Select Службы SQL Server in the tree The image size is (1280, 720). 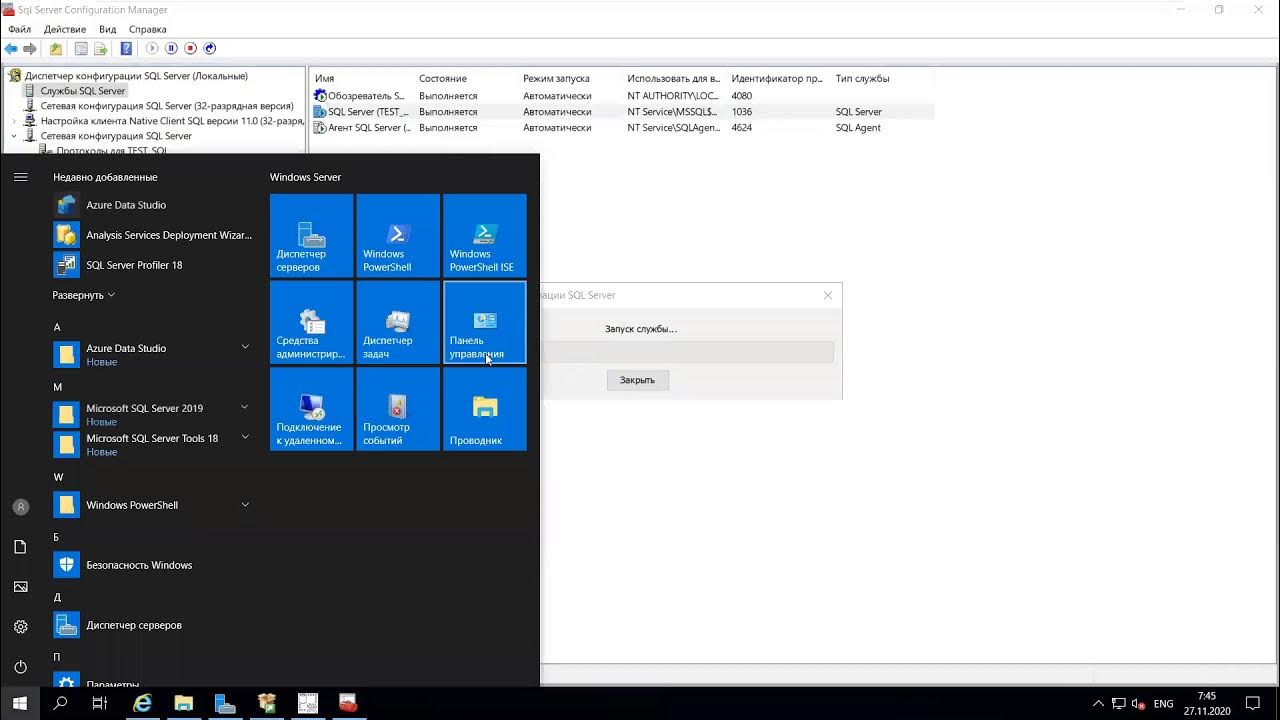pyautogui.click(x=82, y=91)
